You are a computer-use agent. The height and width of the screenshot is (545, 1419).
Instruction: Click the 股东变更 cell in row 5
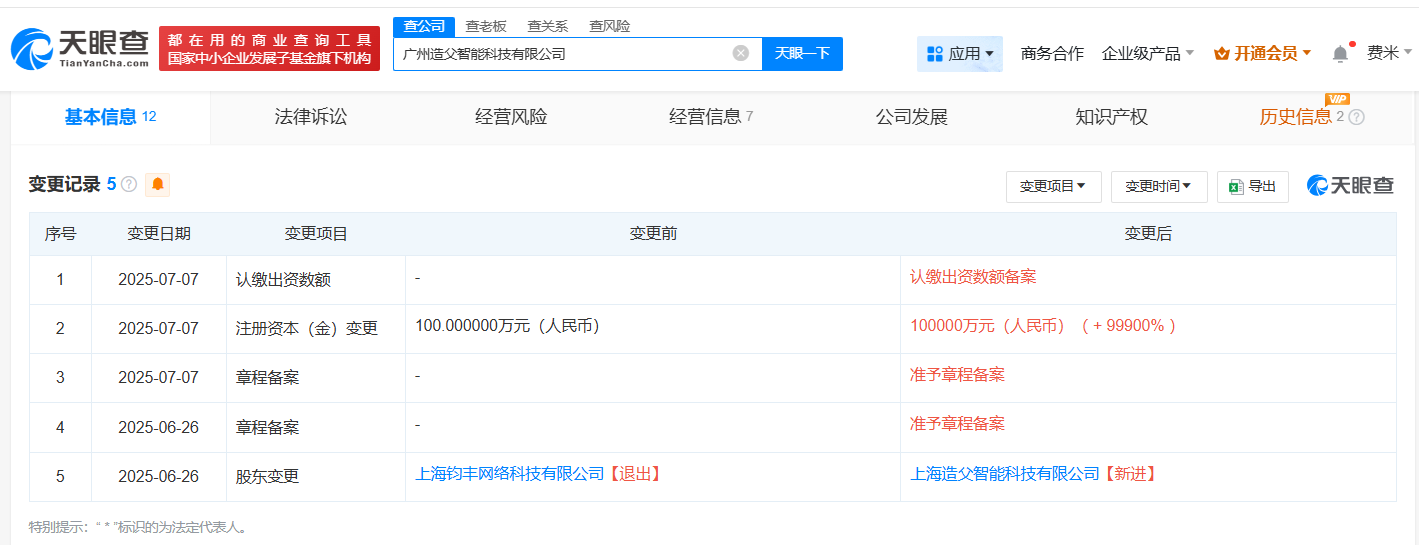[x=316, y=477]
